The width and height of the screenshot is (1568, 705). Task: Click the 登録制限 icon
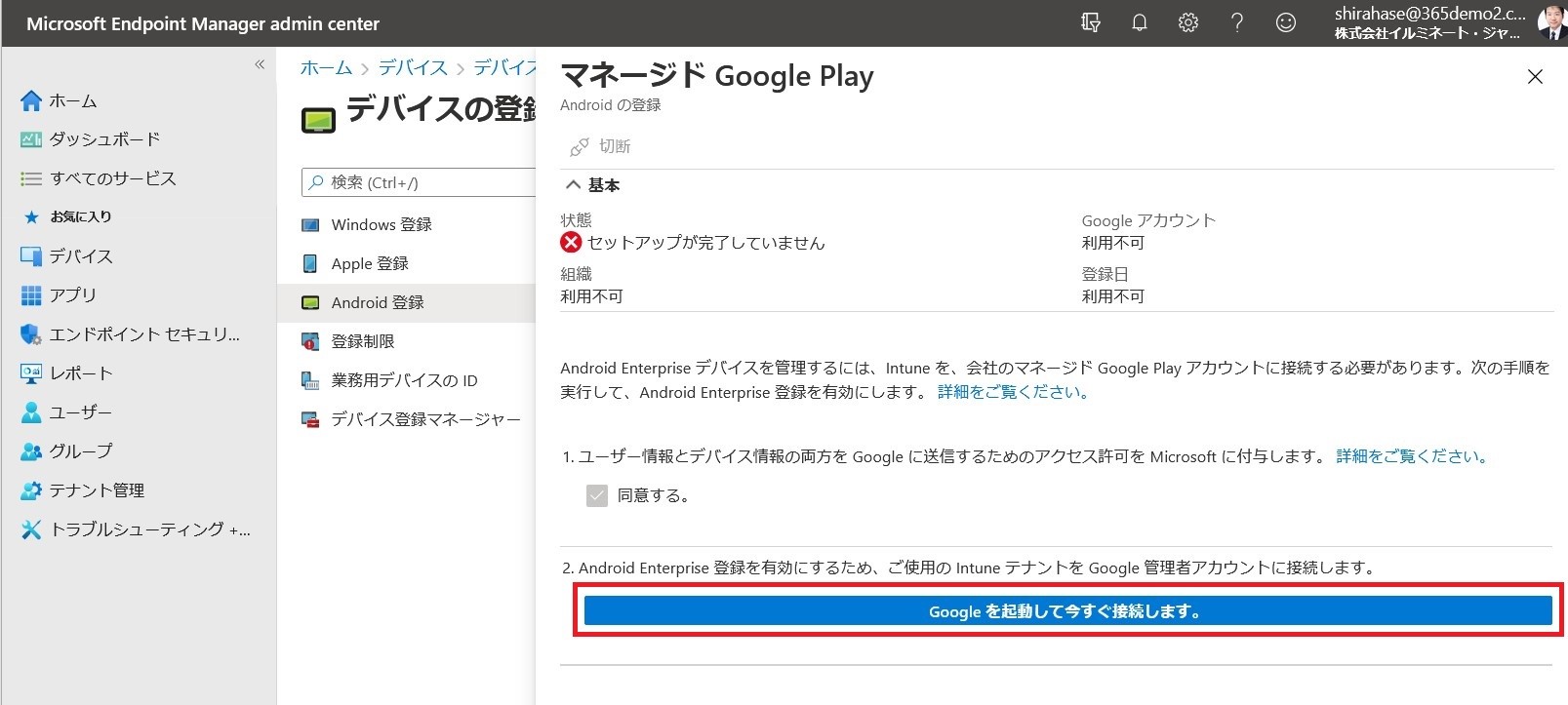[310, 342]
